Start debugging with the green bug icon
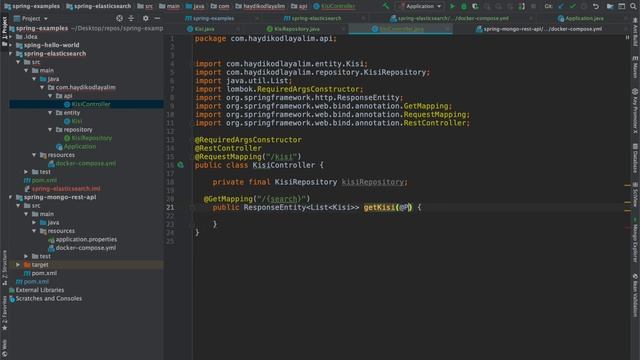 click(x=464, y=7)
